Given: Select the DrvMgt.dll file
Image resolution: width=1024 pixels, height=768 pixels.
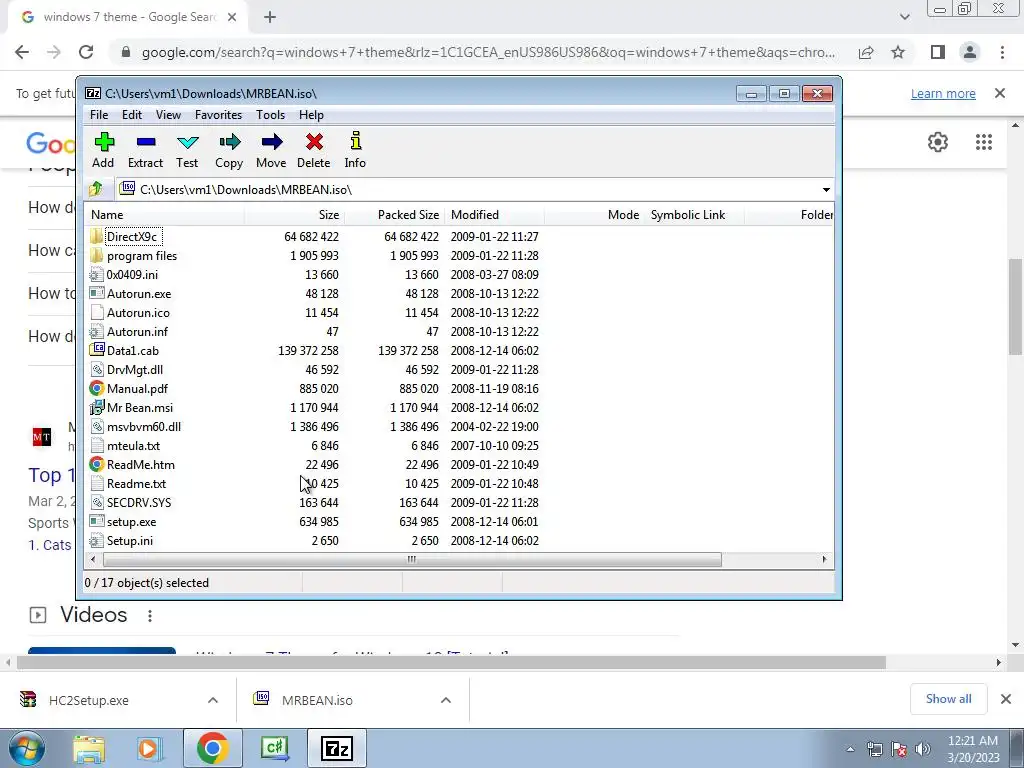Looking at the screenshot, I should 135,370.
